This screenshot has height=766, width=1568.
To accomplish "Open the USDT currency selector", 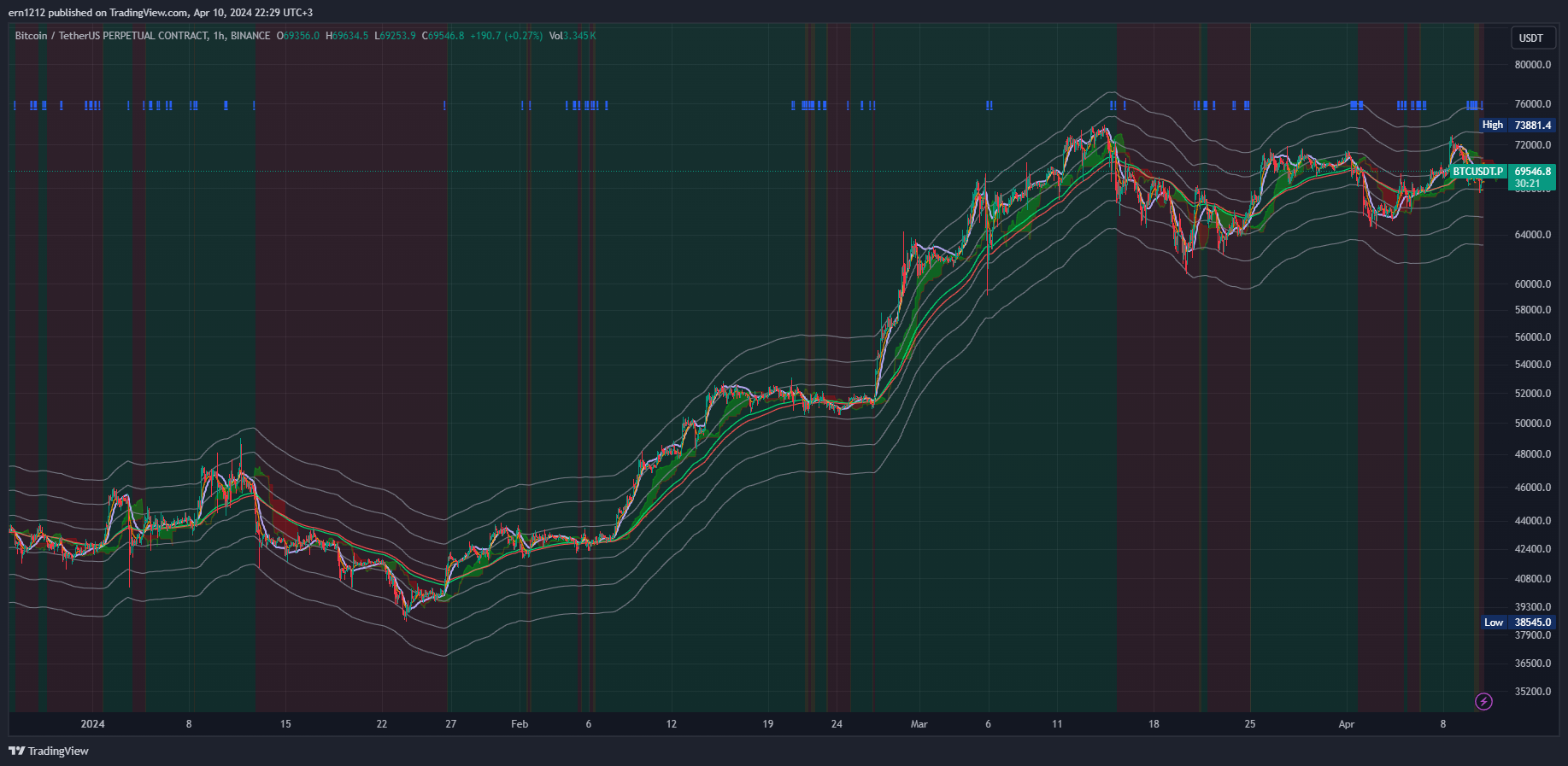I will pos(1530,38).
